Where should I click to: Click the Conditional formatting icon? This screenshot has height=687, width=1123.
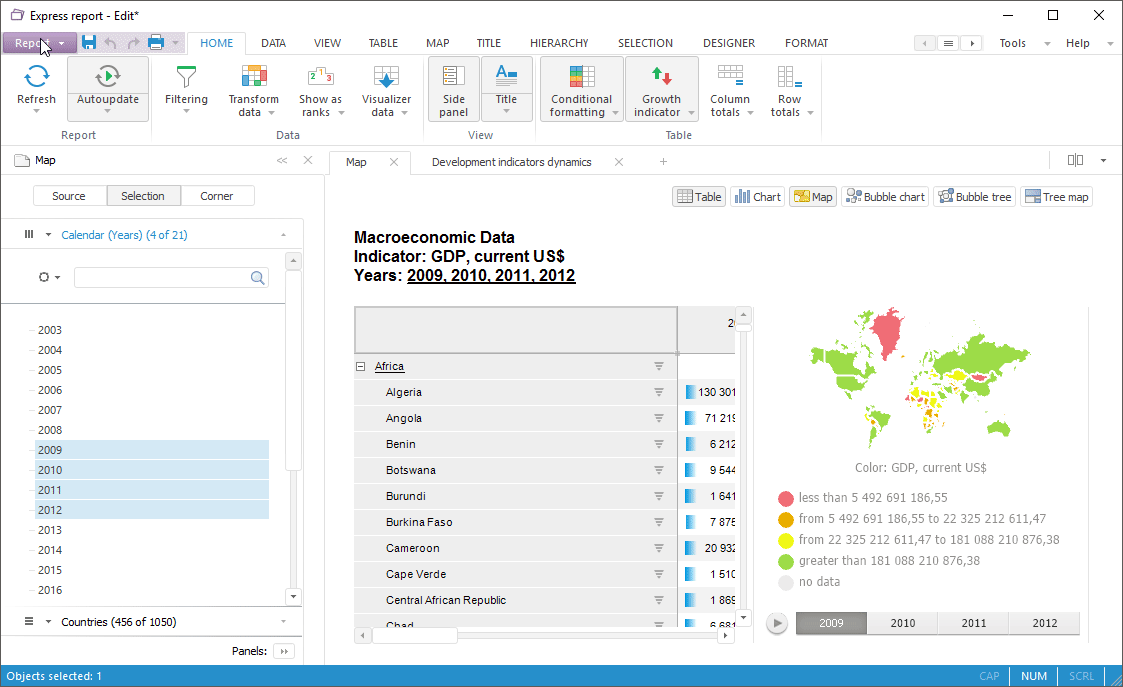(x=581, y=77)
